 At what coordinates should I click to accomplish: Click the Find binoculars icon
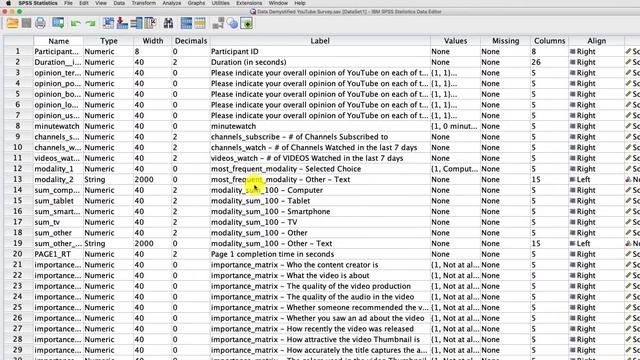[x=168, y=23]
